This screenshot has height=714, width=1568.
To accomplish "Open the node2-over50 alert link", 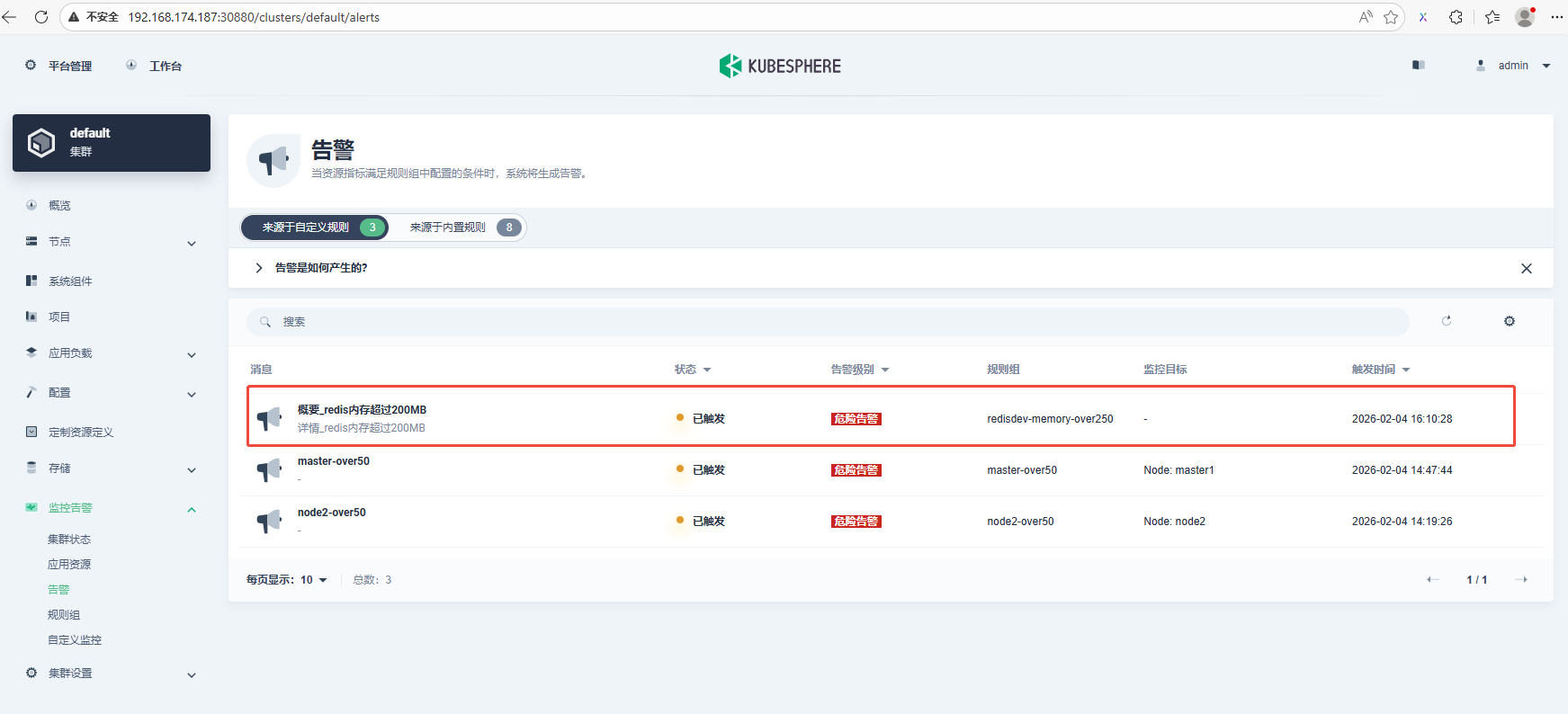I will tap(332, 513).
